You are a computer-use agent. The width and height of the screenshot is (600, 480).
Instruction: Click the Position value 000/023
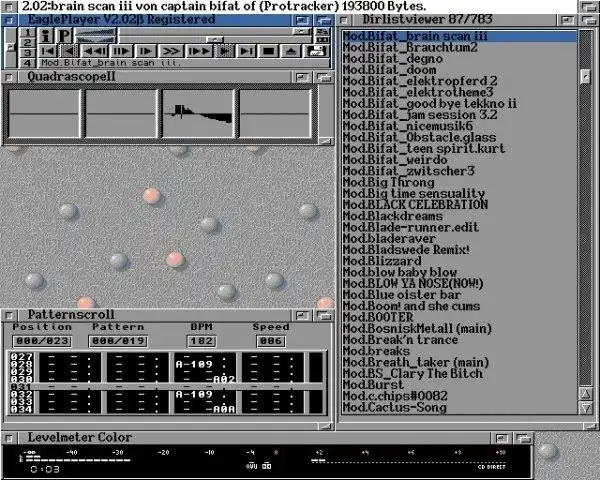tap(42, 341)
